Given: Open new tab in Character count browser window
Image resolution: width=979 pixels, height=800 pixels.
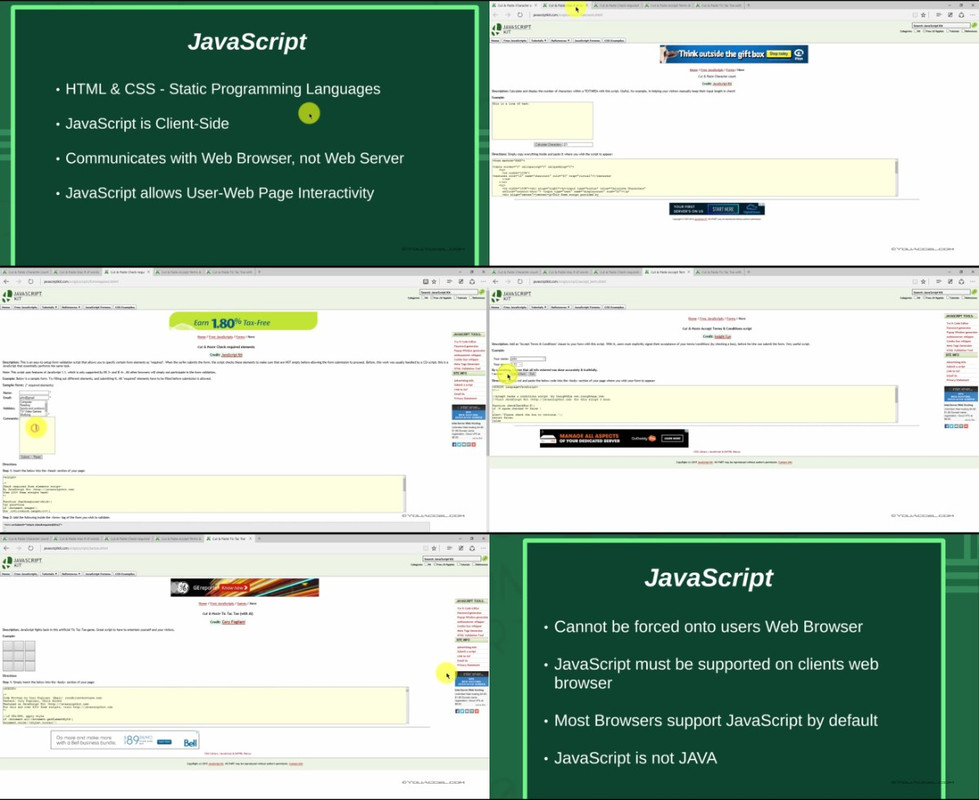Looking at the screenshot, I should click(749, 5).
